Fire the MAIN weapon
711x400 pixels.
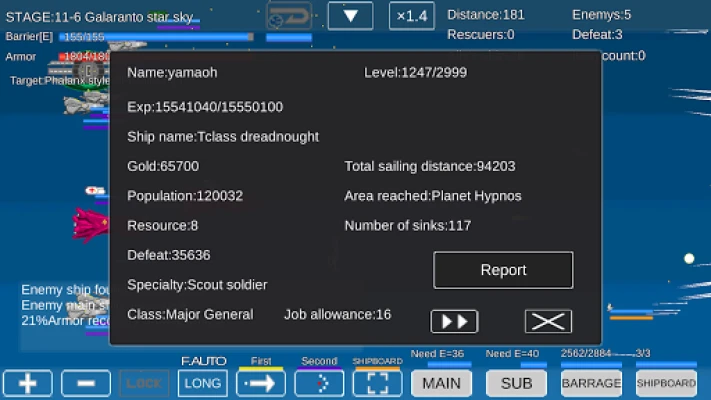point(441,383)
